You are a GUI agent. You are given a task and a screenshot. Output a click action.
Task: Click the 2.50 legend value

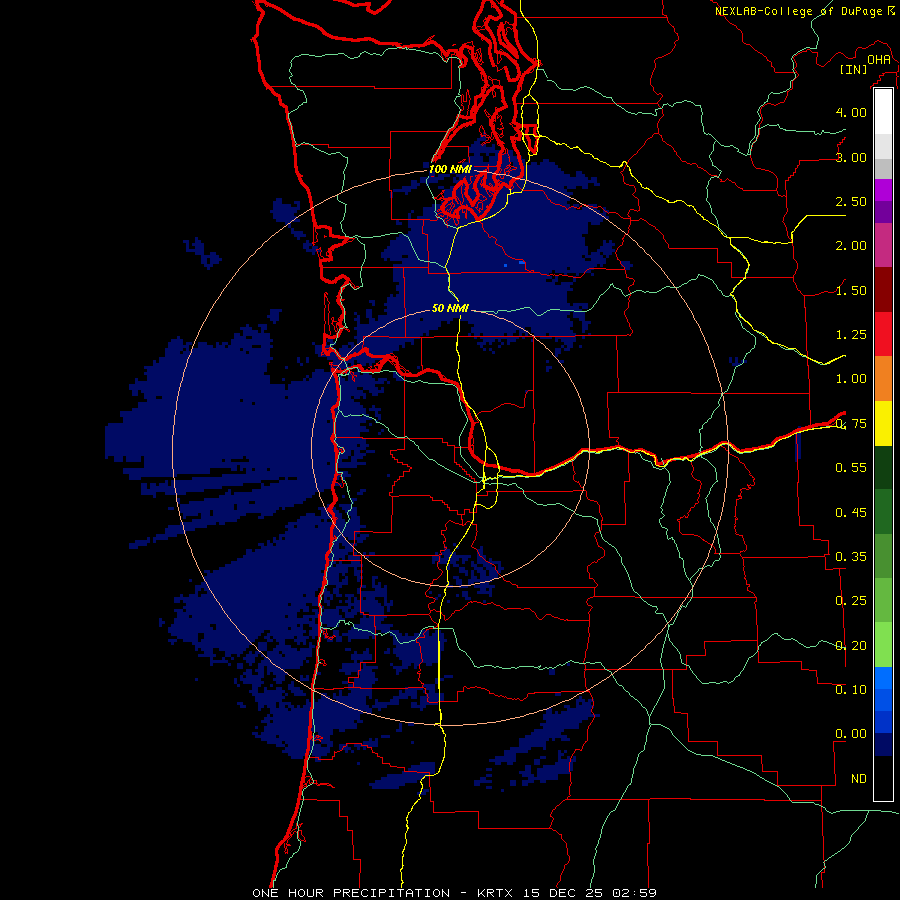coord(851,201)
